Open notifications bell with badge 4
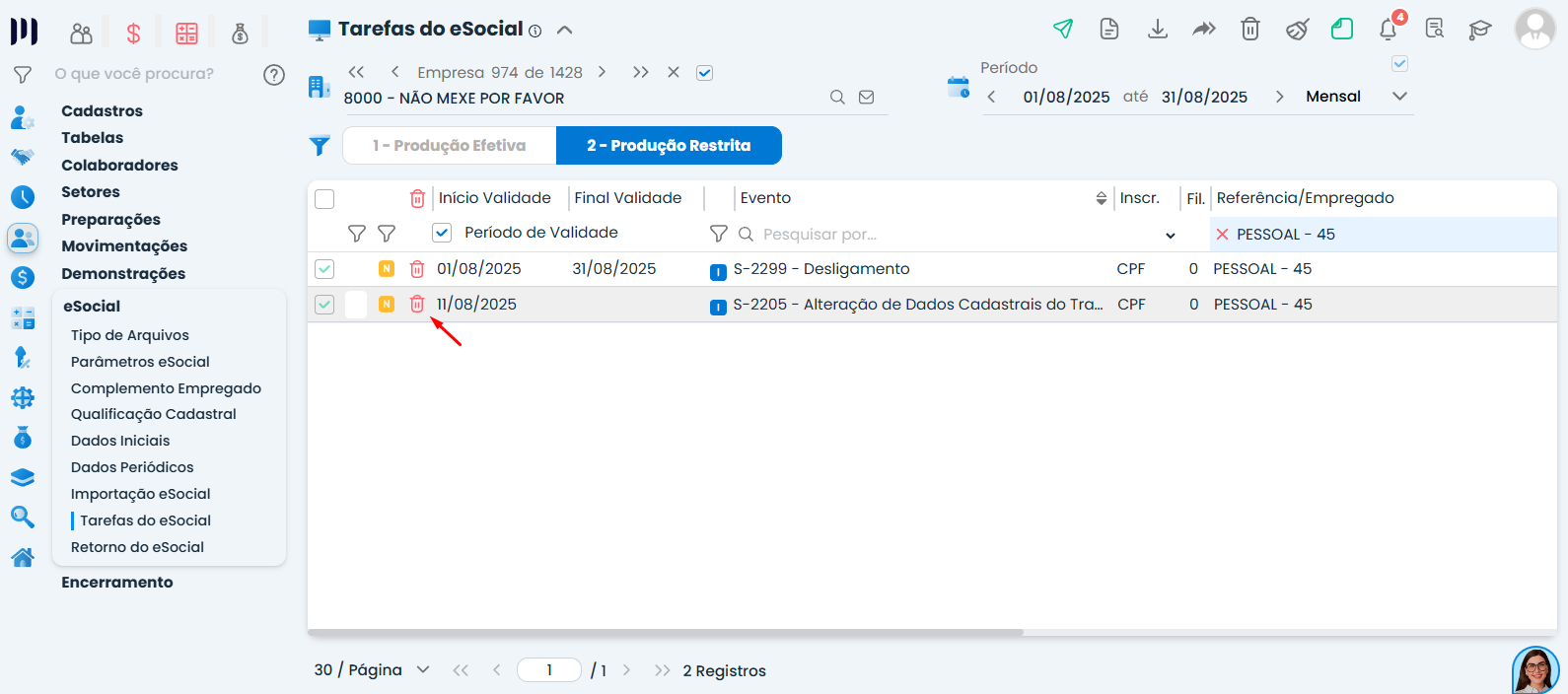 (1389, 29)
